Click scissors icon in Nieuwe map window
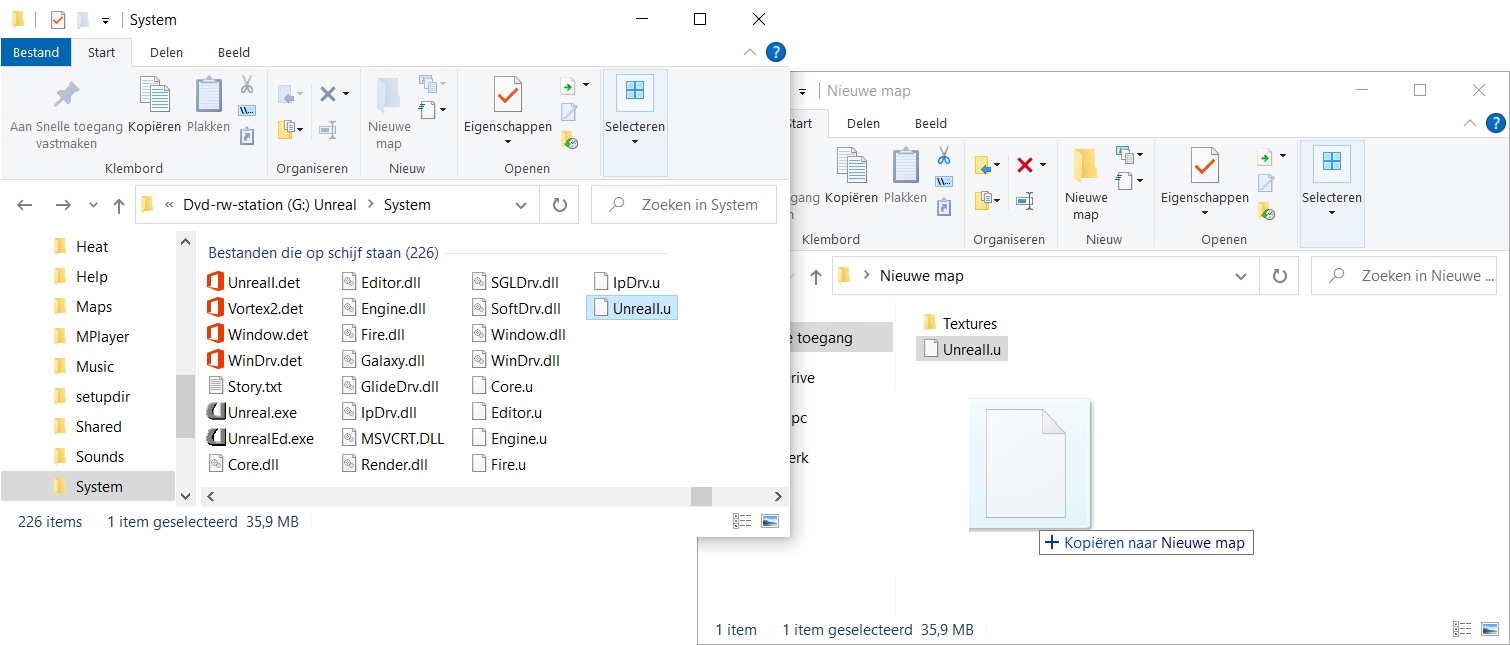The width and height of the screenshot is (1510, 645). point(944,156)
